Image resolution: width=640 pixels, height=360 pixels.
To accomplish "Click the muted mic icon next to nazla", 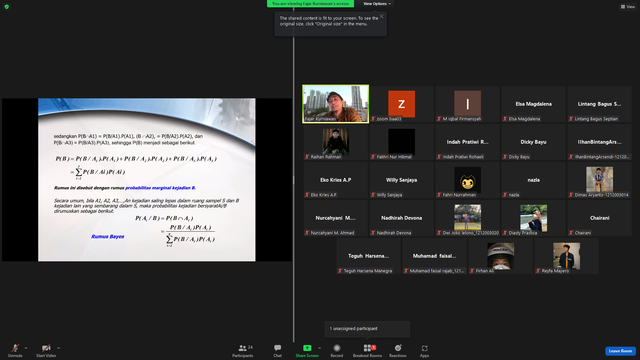I will [505, 195].
